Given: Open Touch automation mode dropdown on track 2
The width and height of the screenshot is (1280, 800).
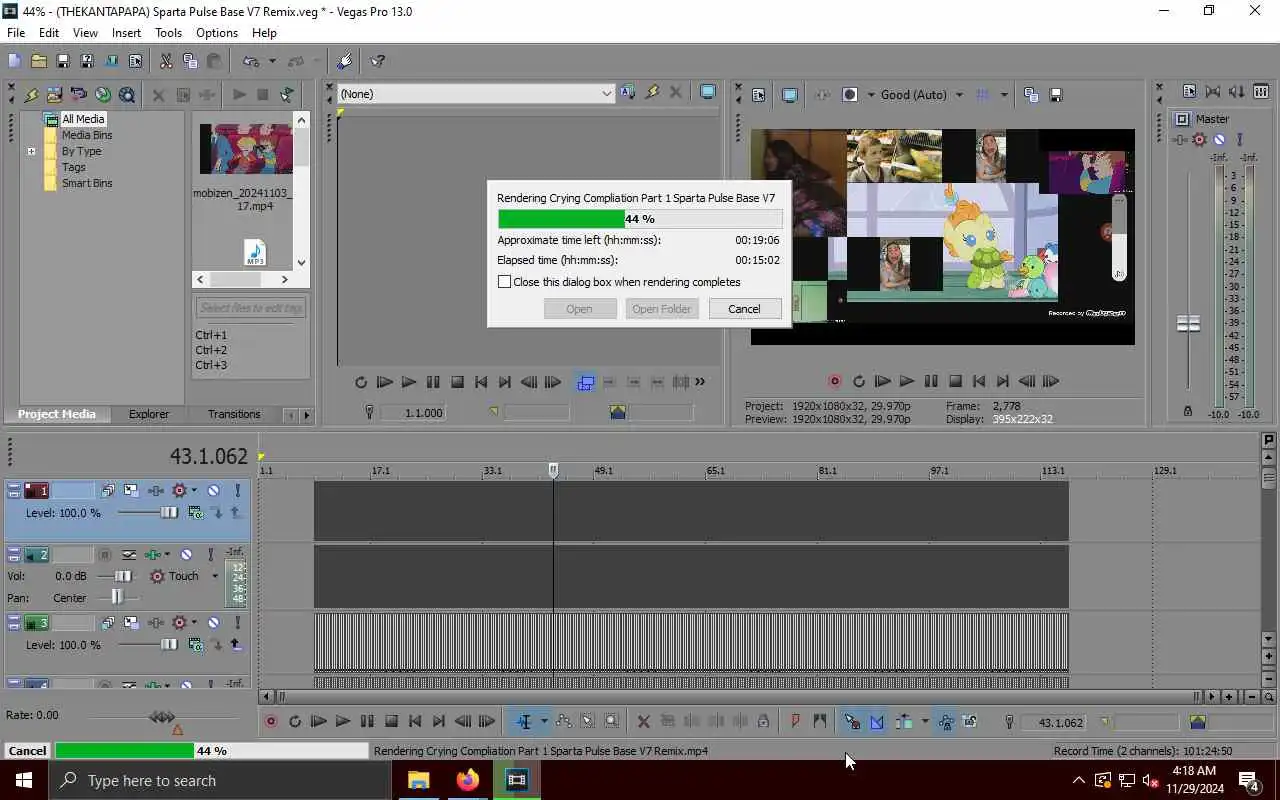Looking at the screenshot, I should coord(214,576).
